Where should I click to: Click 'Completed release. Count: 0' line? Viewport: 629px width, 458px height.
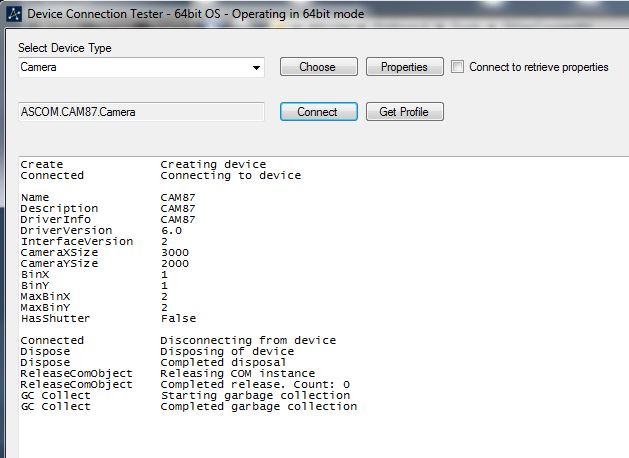[x=255, y=385]
